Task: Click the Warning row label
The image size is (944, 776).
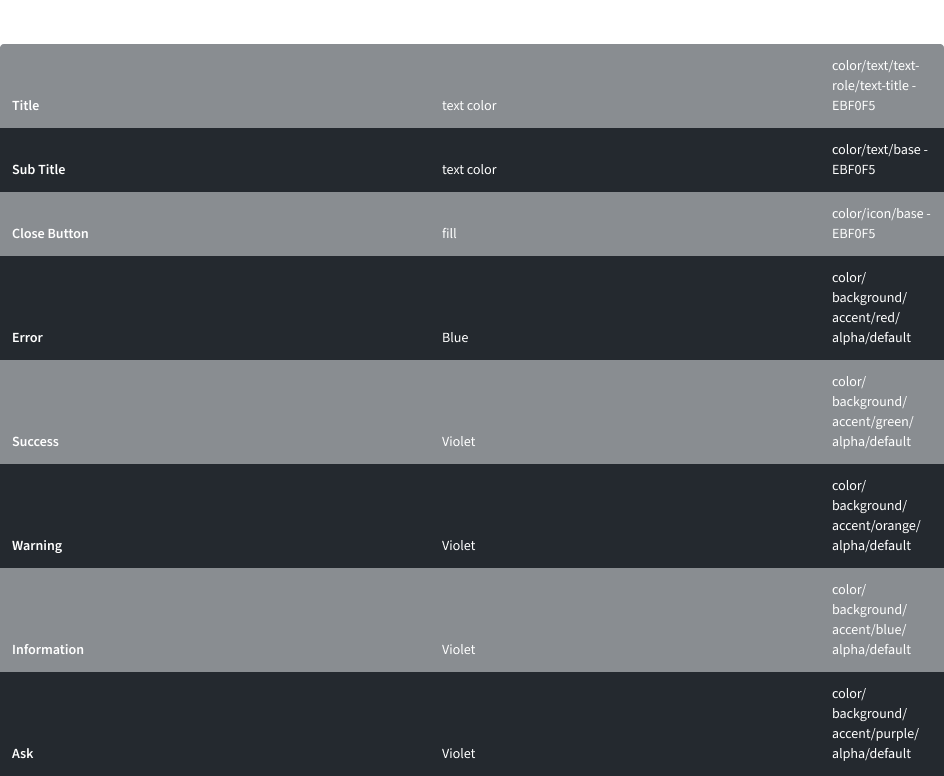Action: pyautogui.click(x=37, y=545)
